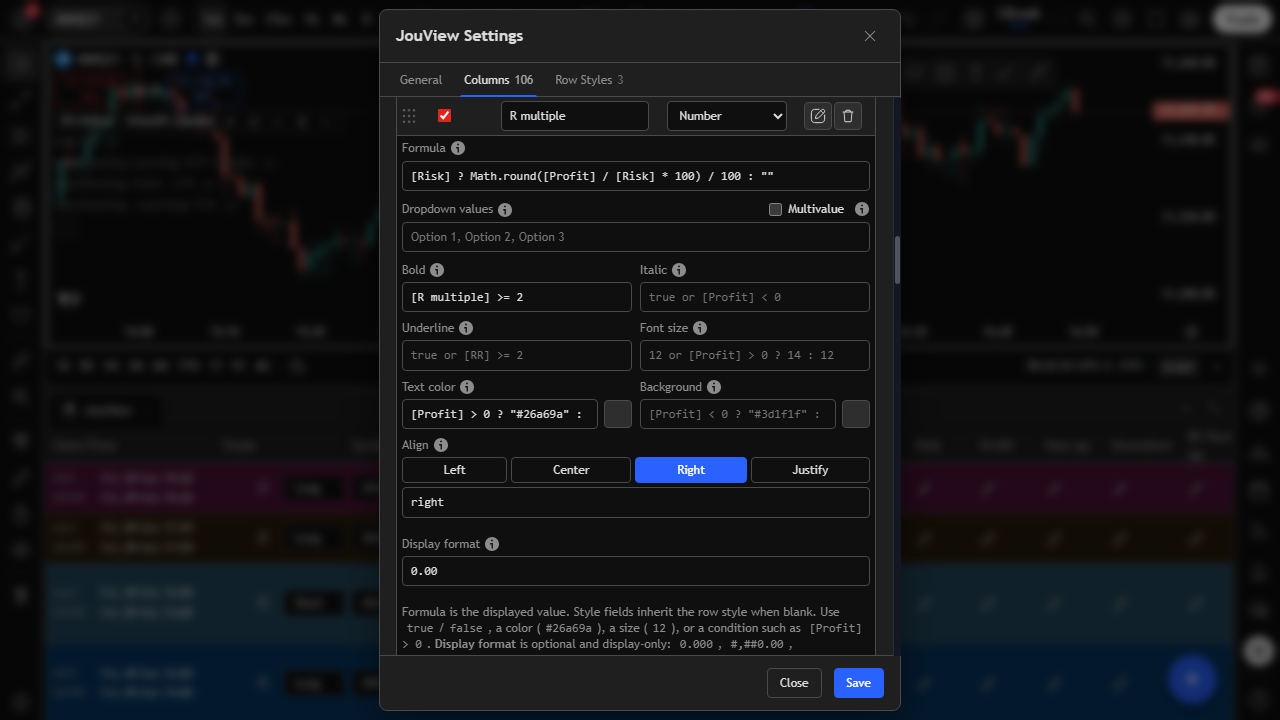Click the Dropdown values input field
The image size is (1280, 720).
click(x=636, y=237)
